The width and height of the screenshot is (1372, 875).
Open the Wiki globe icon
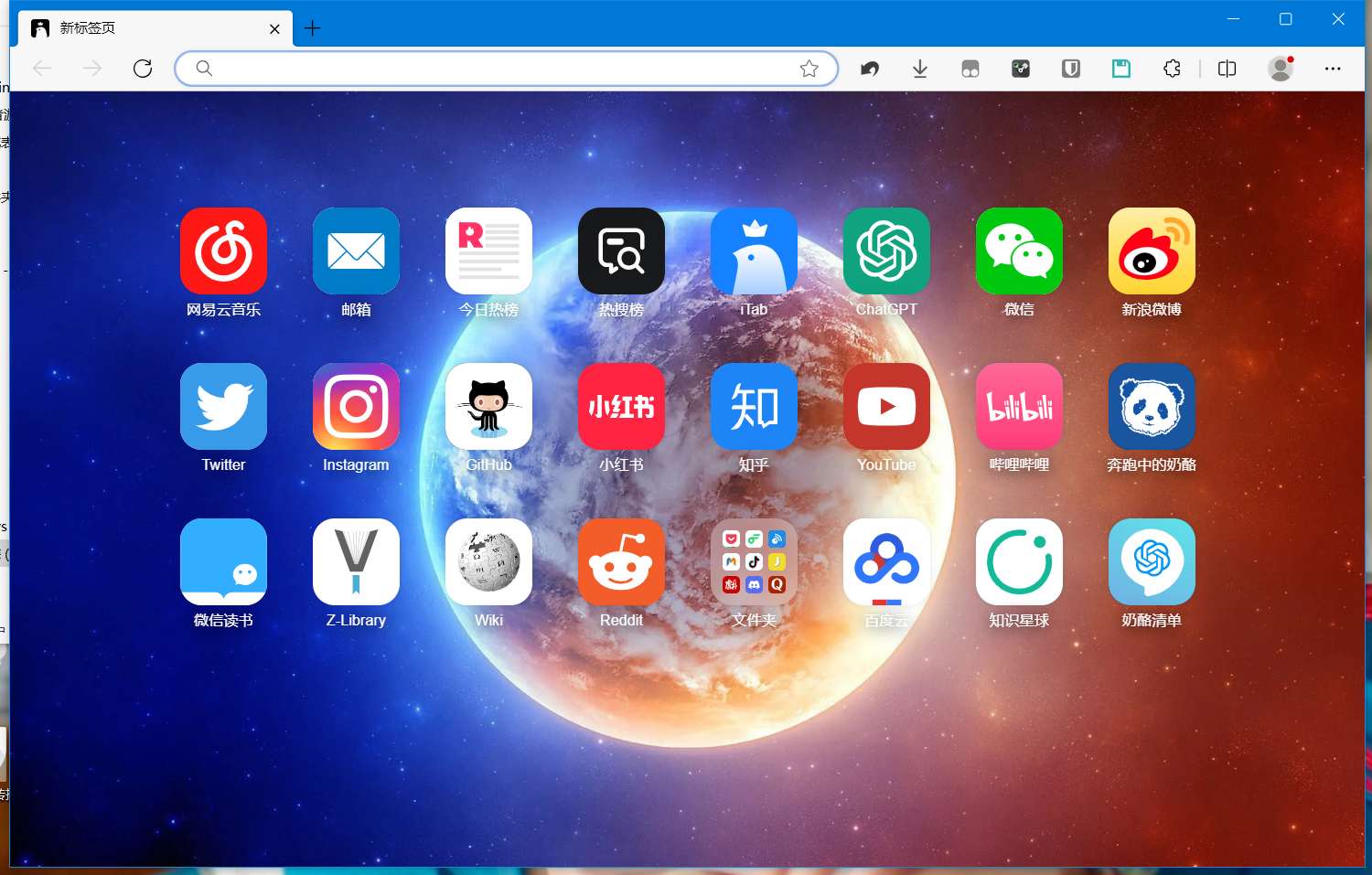tap(488, 561)
